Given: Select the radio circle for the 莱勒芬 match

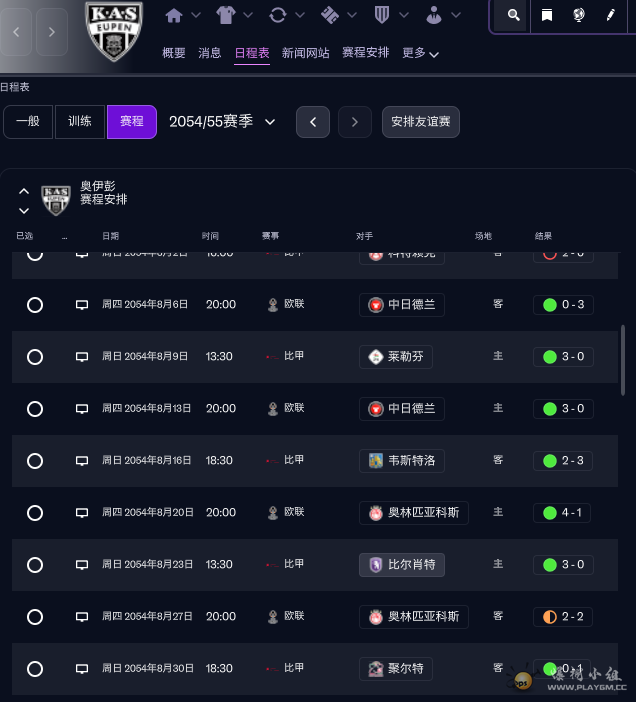Looking at the screenshot, I should [x=35, y=357].
